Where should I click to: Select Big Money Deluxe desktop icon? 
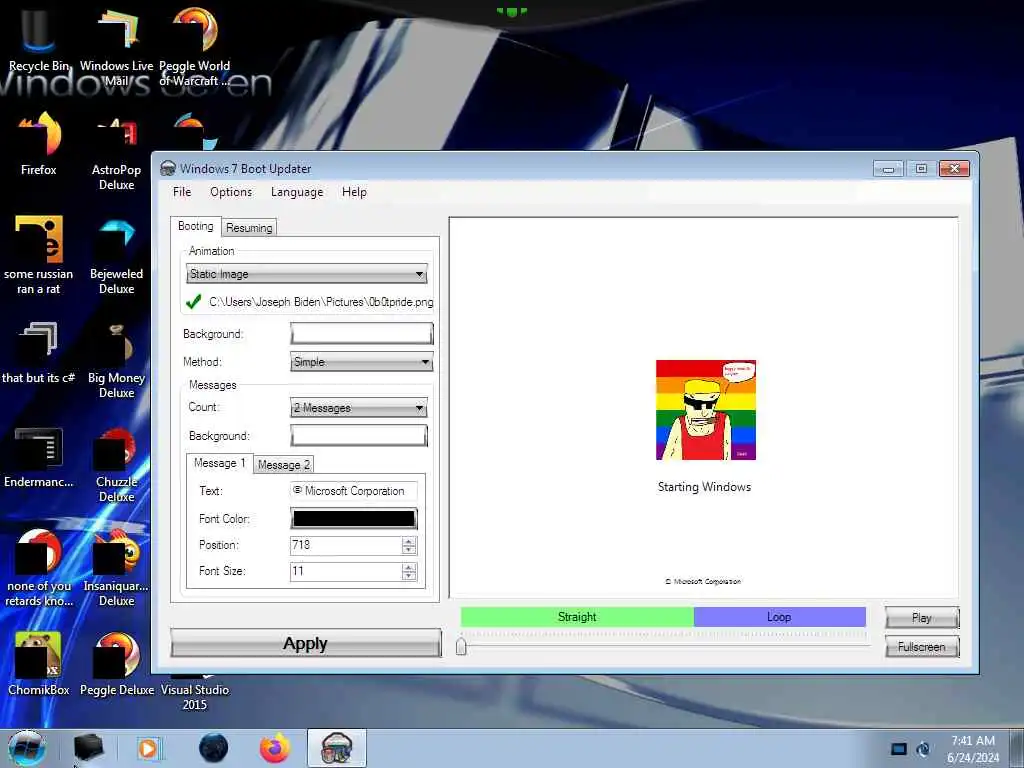[x=116, y=360]
